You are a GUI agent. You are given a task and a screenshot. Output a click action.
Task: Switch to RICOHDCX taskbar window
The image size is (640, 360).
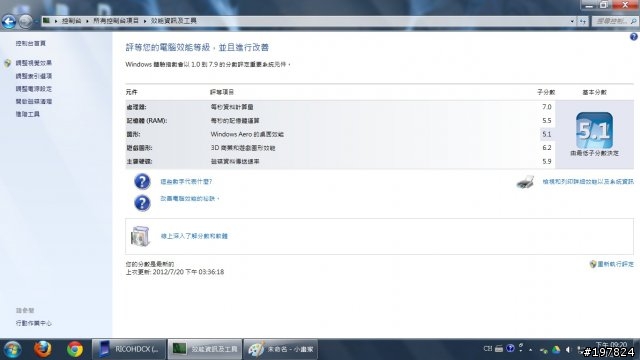pyautogui.click(x=129, y=349)
